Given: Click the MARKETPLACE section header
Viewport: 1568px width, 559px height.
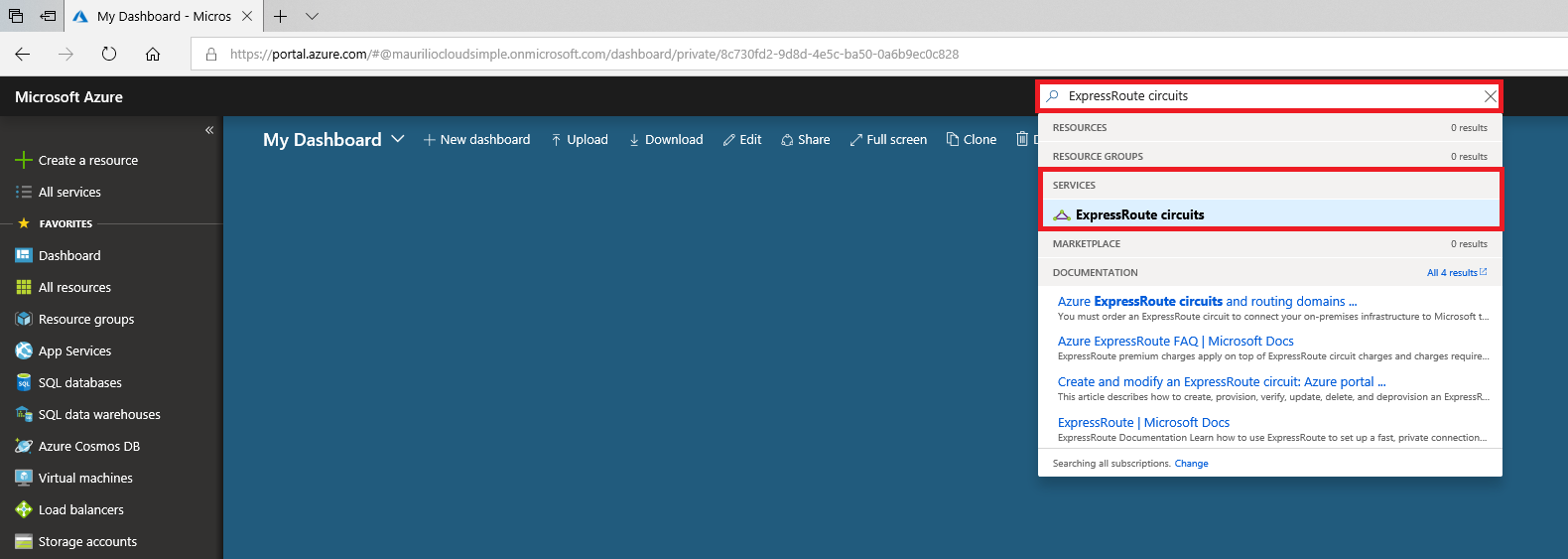Looking at the screenshot, I should (1087, 243).
